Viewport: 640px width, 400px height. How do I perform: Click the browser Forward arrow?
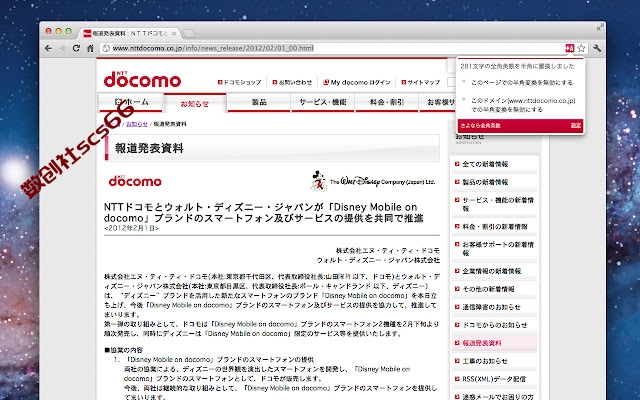click(62, 48)
